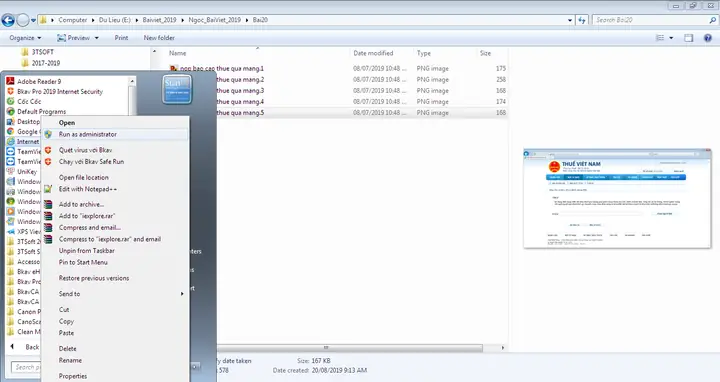Click the Notepad++ icon beside Edit with Notepad++
Screen dimensions: 720x382
(x=48, y=189)
